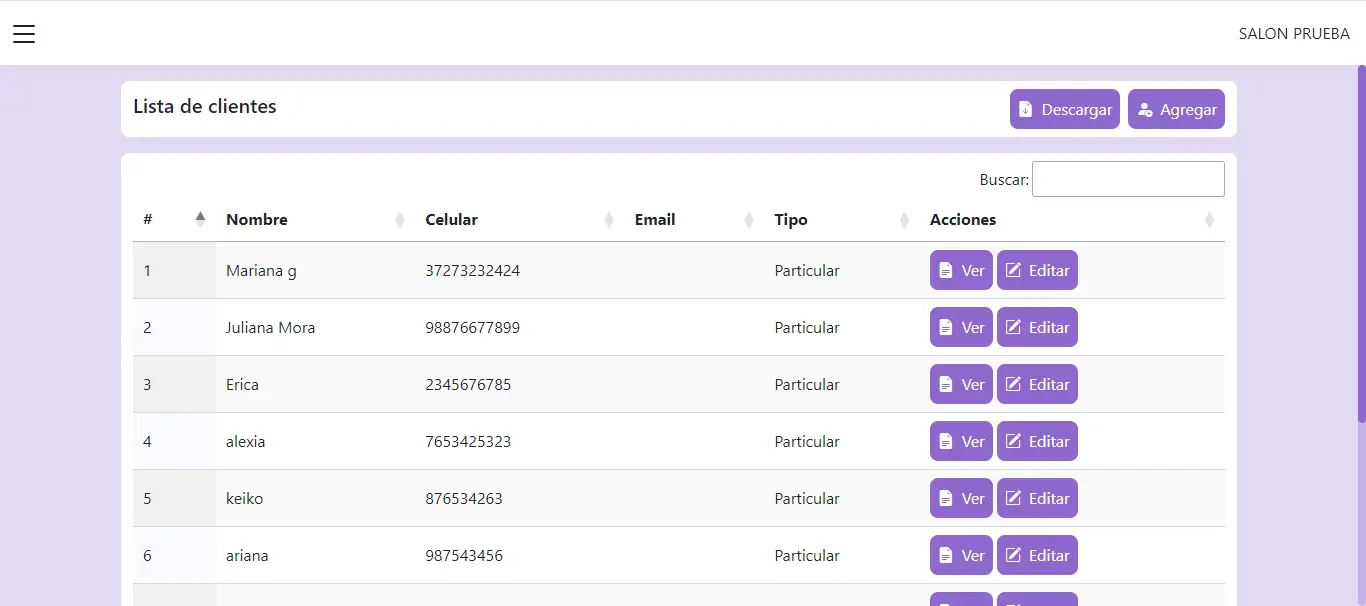The height and width of the screenshot is (606, 1366).
Task: View details for alexia
Action: (x=961, y=441)
